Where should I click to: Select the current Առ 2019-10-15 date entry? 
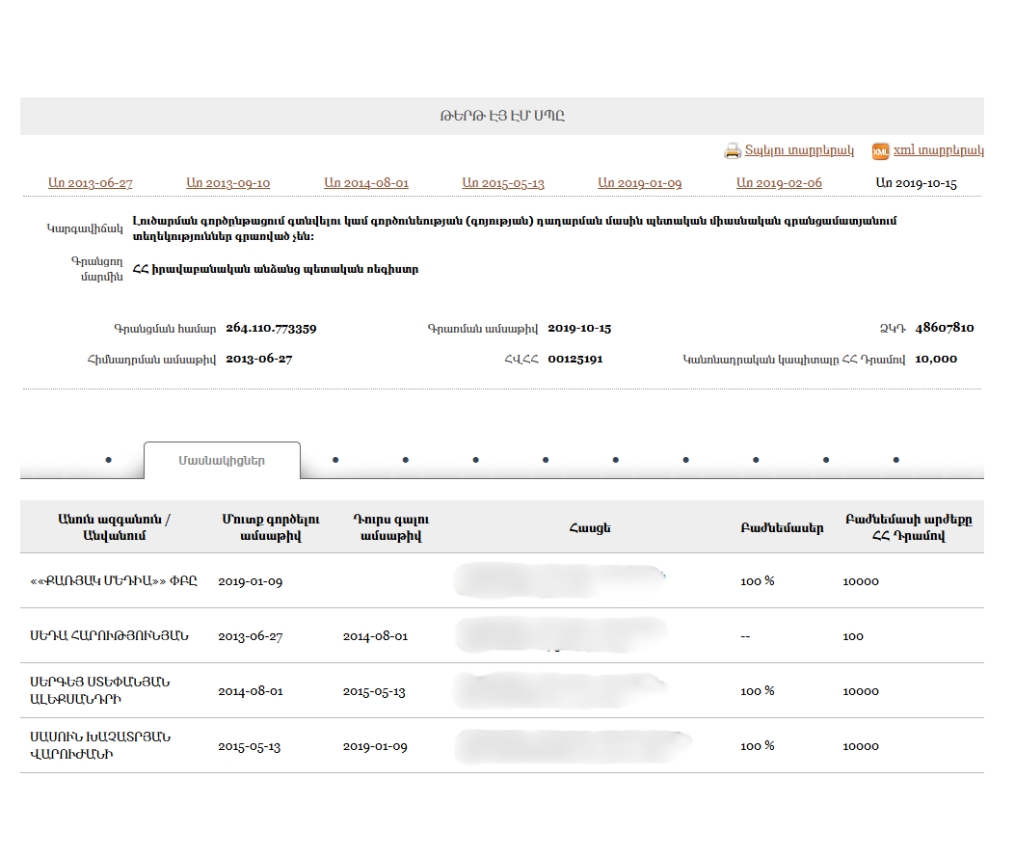(916, 183)
